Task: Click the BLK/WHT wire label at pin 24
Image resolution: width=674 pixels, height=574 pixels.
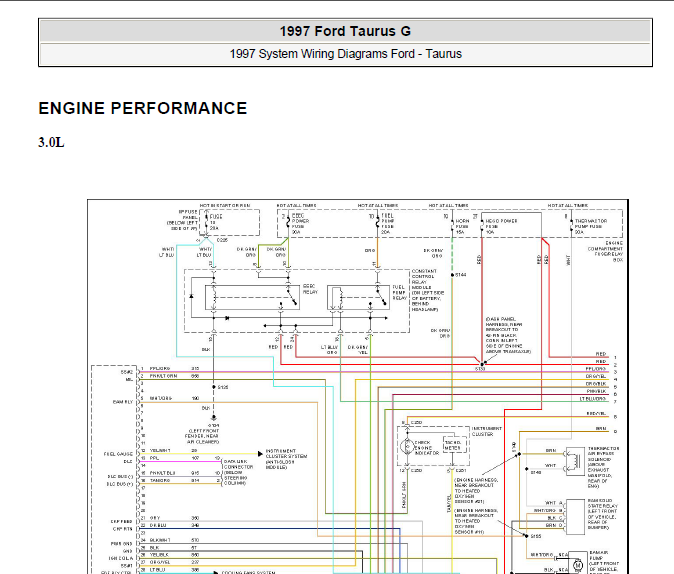Action: pyautogui.click(x=160, y=540)
